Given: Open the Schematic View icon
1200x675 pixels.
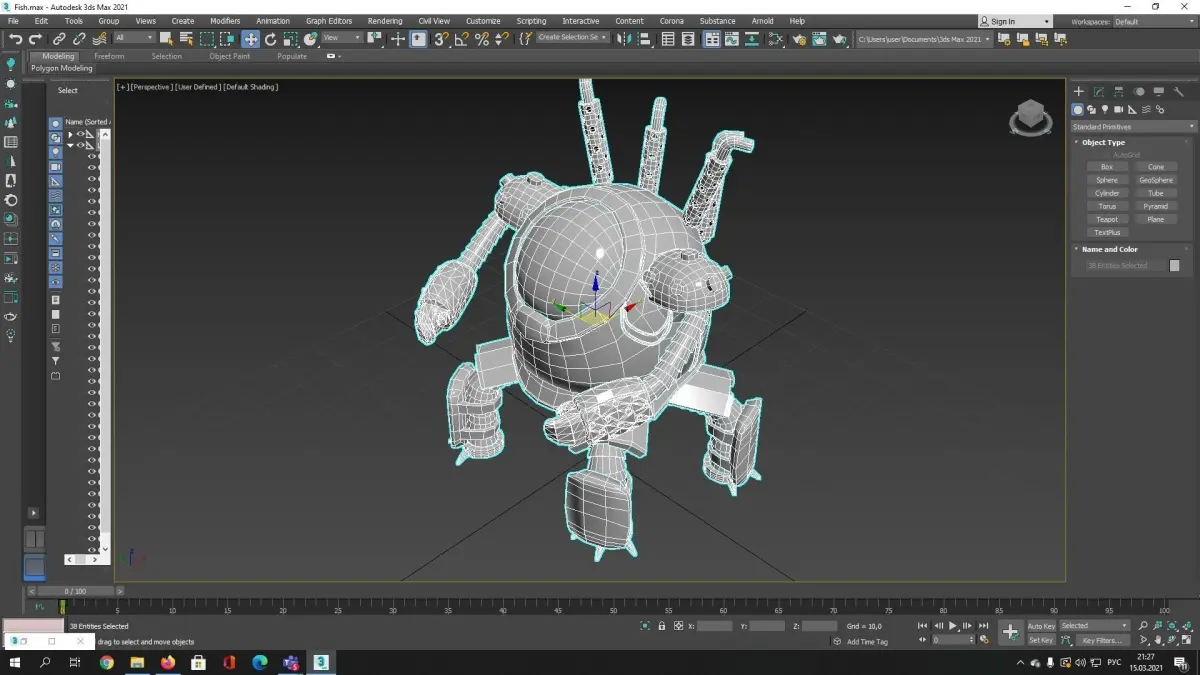Looking at the screenshot, I should point(752,39).
